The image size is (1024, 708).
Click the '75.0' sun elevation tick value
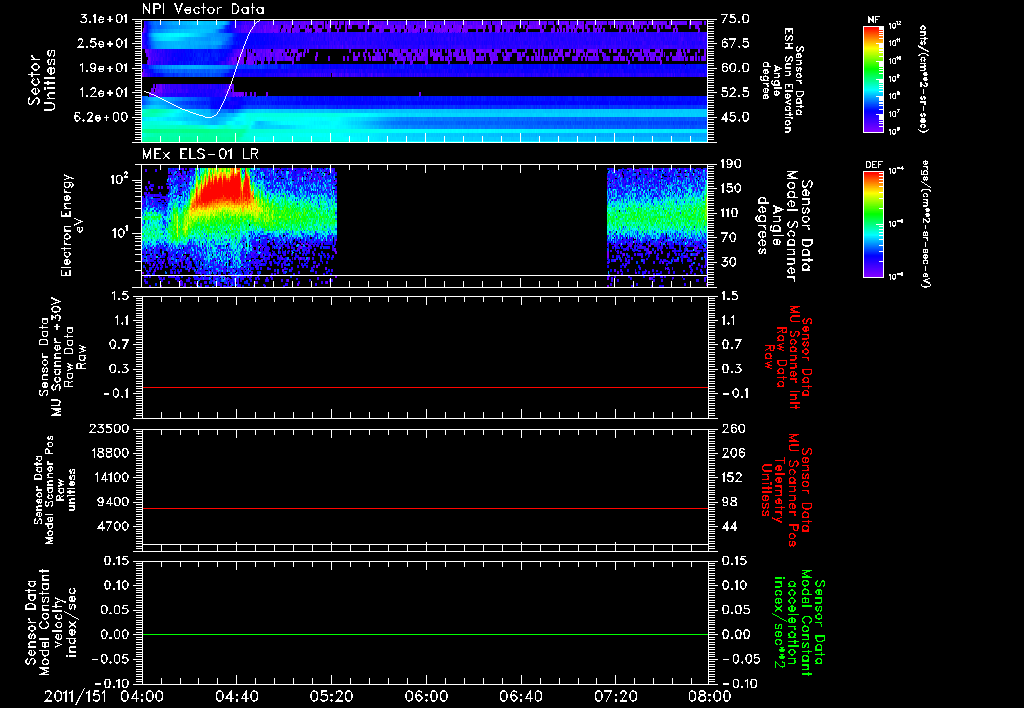click(x=735, y=19)
